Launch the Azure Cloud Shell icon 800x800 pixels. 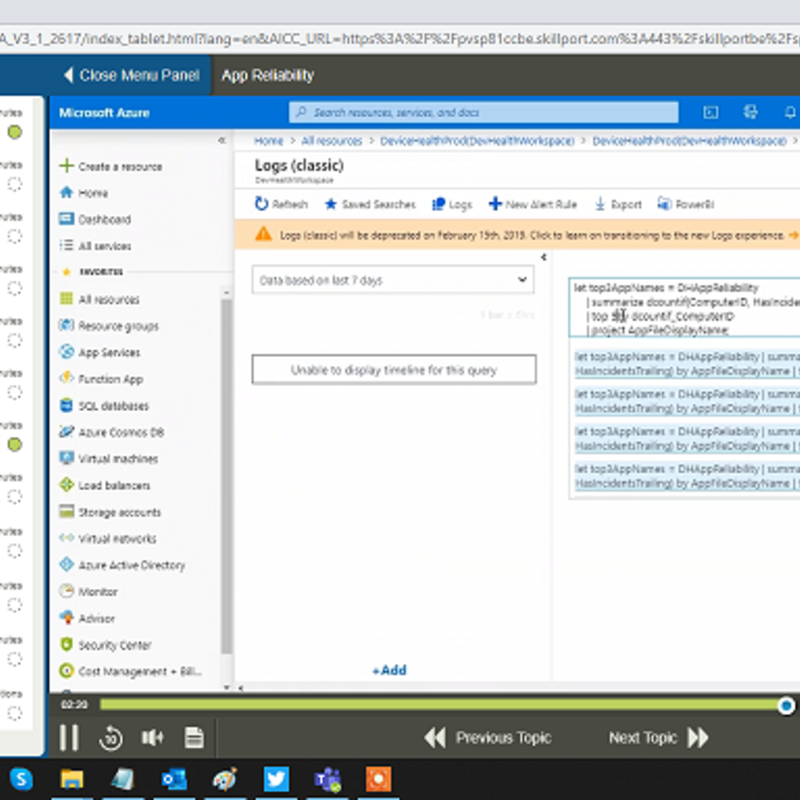coord(711,112)
